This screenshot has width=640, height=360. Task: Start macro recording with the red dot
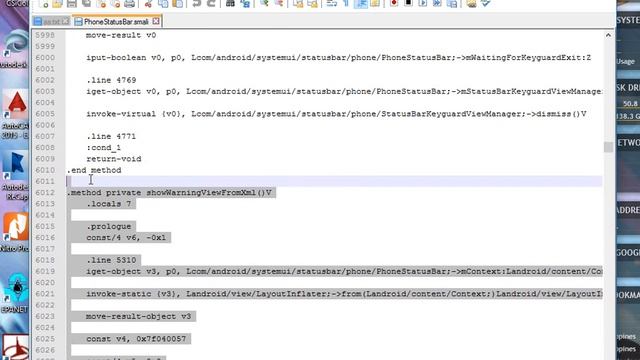tap(394, 4)
